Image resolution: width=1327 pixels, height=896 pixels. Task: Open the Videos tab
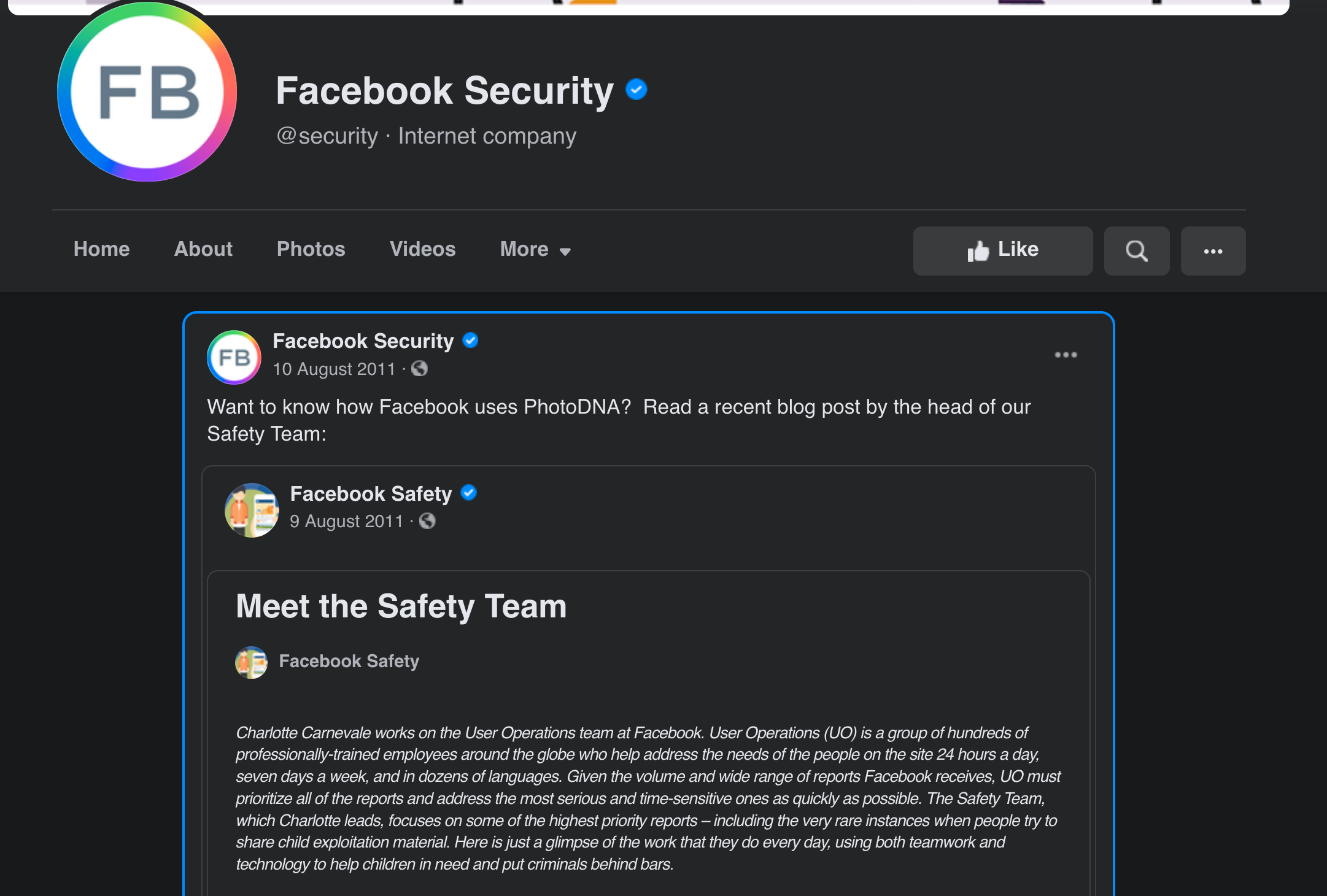[x=422, y=249]
